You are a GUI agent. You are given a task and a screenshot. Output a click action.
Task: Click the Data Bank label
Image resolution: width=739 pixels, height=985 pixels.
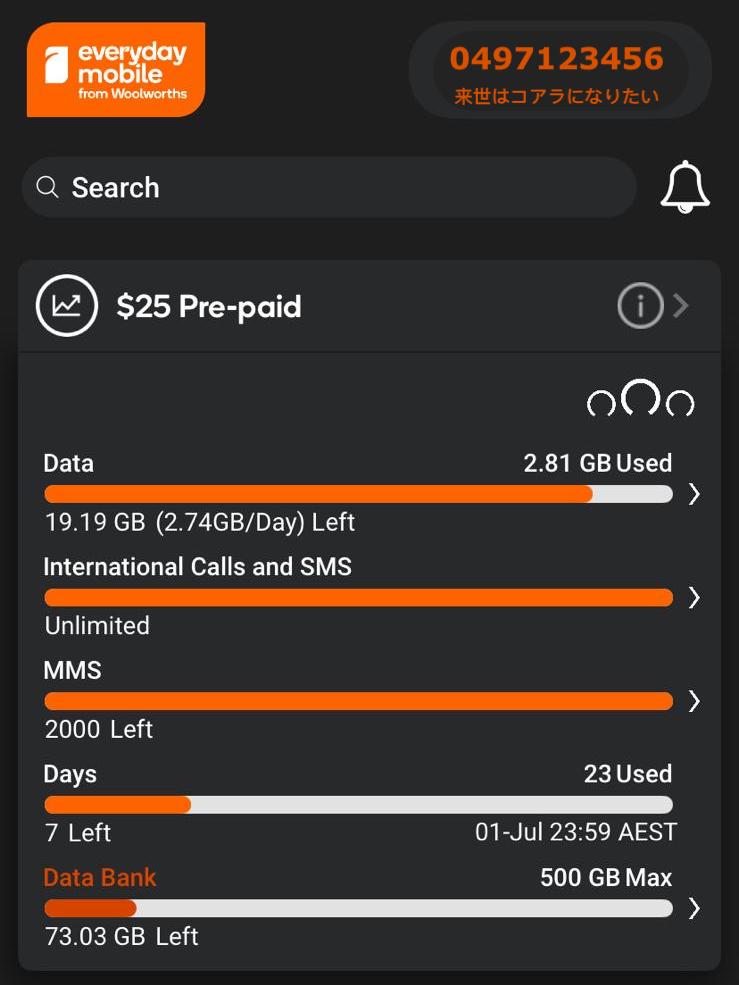(100, 878)
